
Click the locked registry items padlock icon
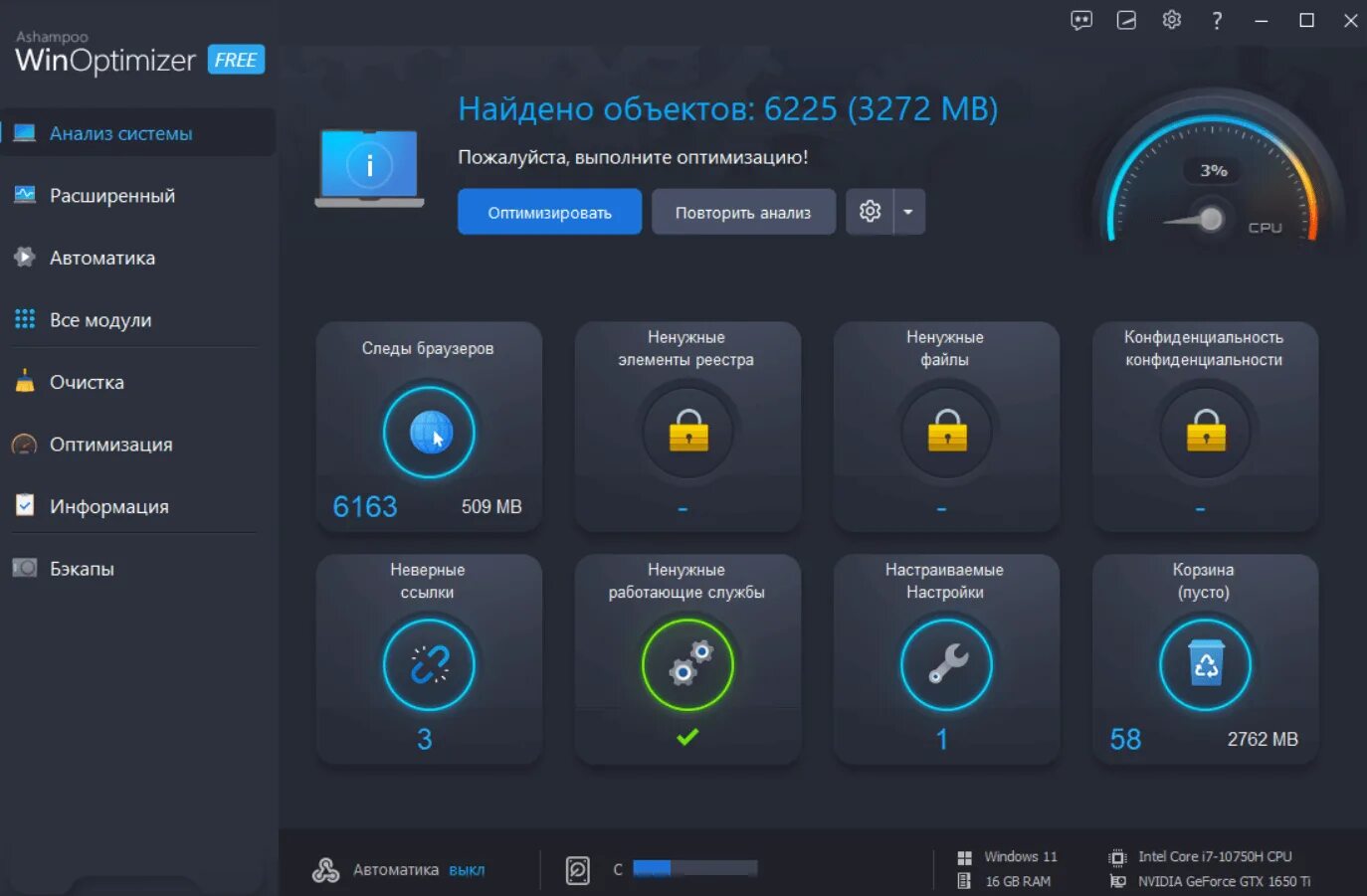(687, 432)
